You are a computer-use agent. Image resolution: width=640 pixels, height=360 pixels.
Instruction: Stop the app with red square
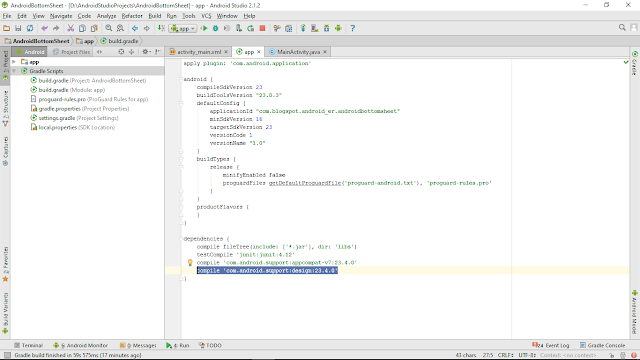point(262,28)
